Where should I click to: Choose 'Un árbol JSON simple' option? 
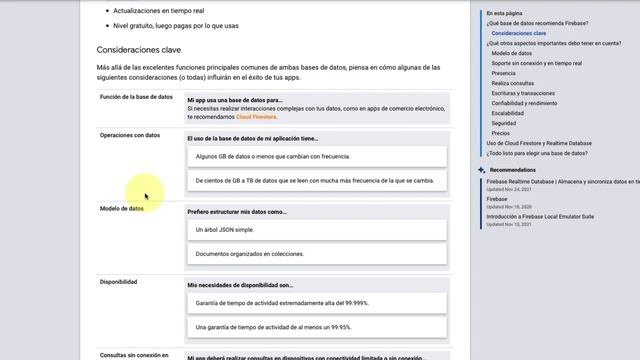(x=317, y=230)
